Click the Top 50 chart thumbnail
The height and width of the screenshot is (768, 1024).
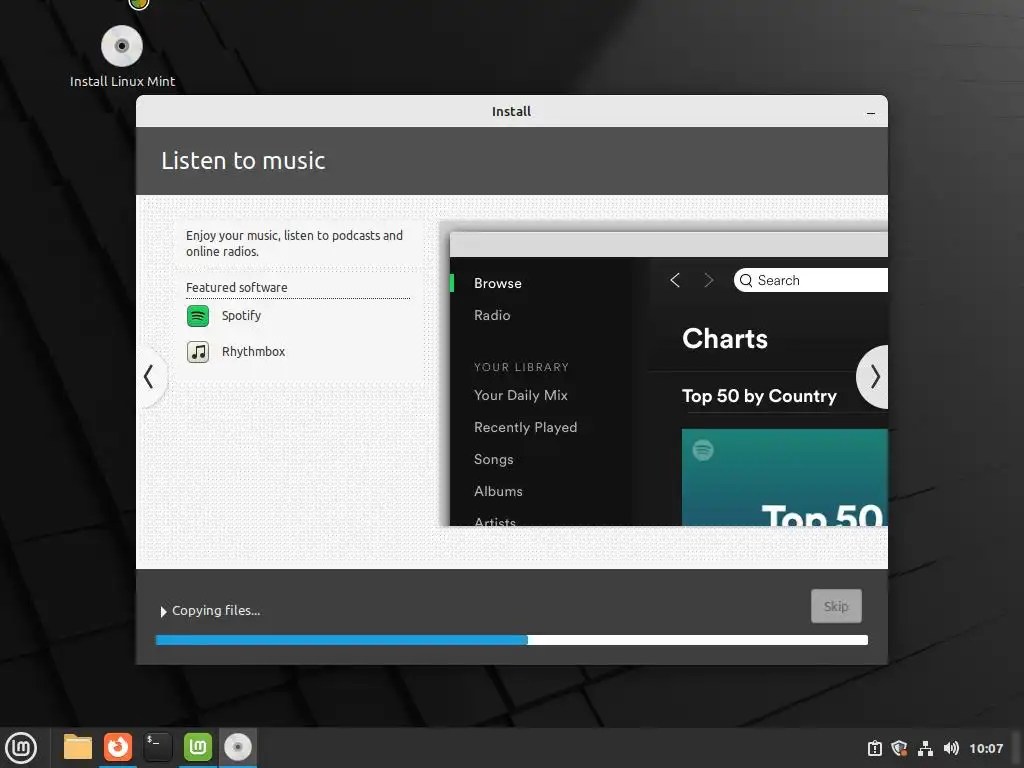(784, 477)
